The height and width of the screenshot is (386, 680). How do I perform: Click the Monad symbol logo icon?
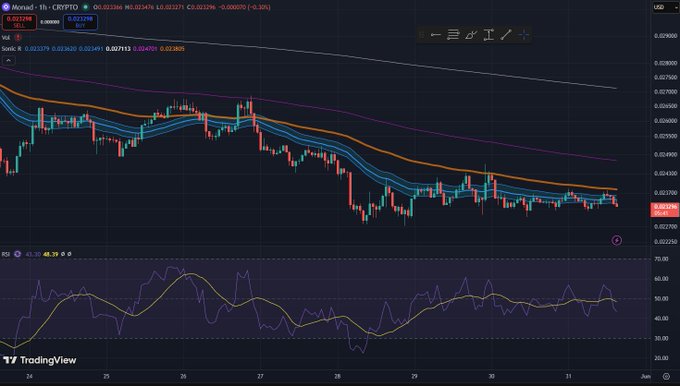click(x=6, y=7)
